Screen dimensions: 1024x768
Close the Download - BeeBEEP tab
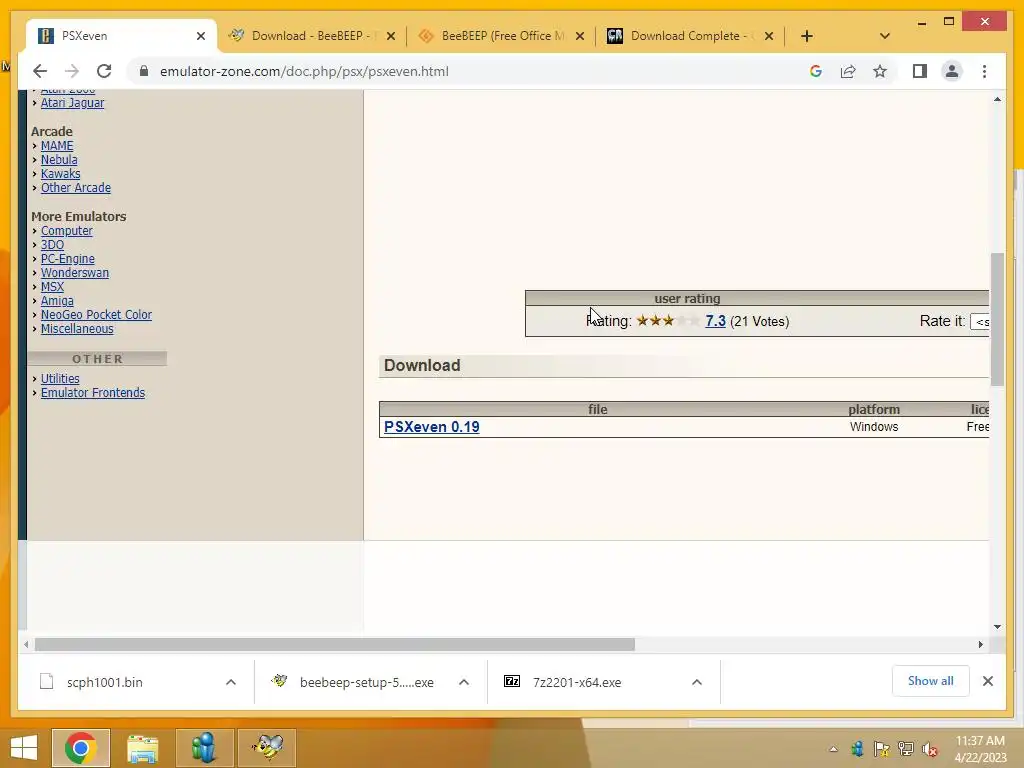391,36
